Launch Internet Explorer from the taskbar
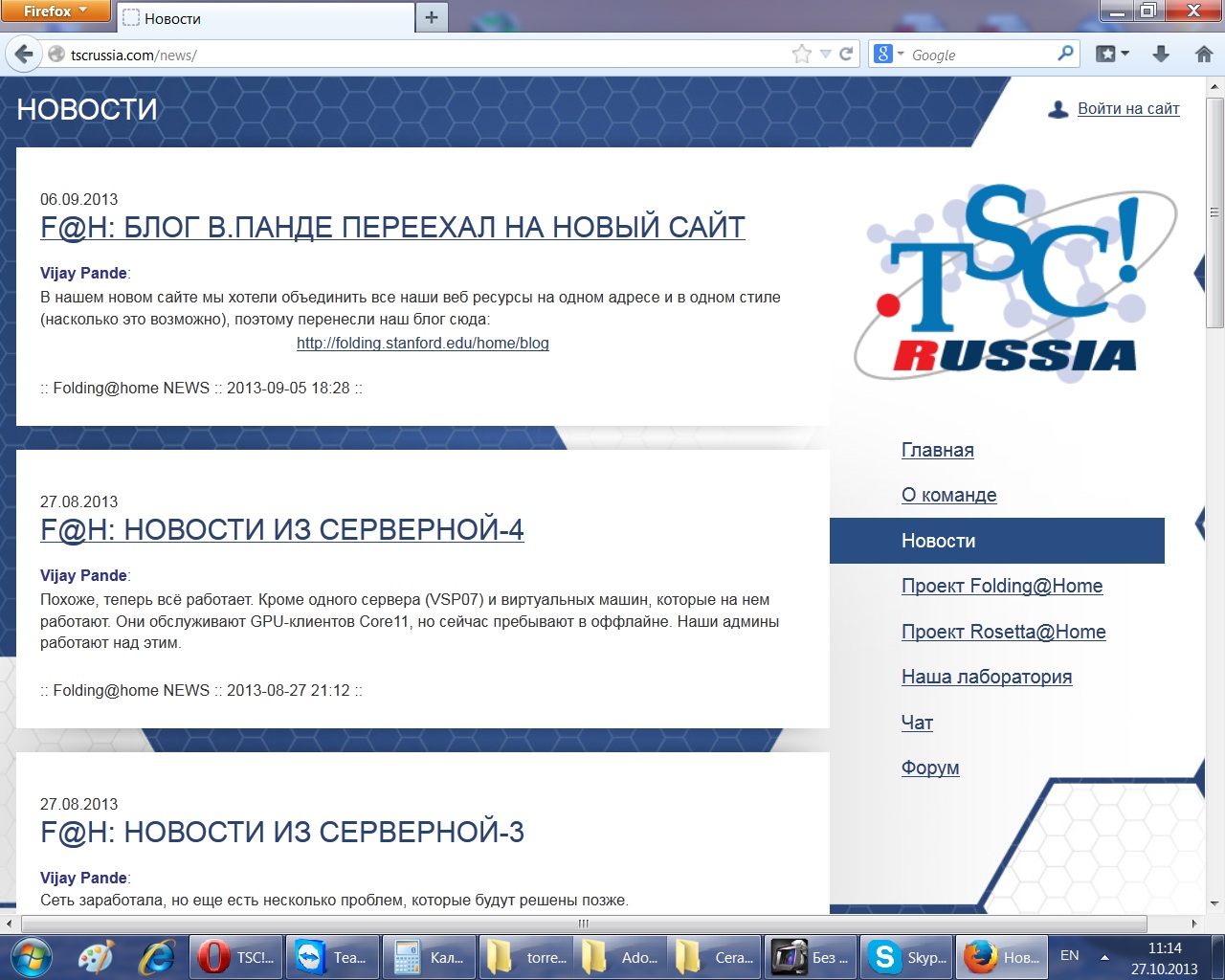Viewport: 1225px width, 980px height. 157,957
